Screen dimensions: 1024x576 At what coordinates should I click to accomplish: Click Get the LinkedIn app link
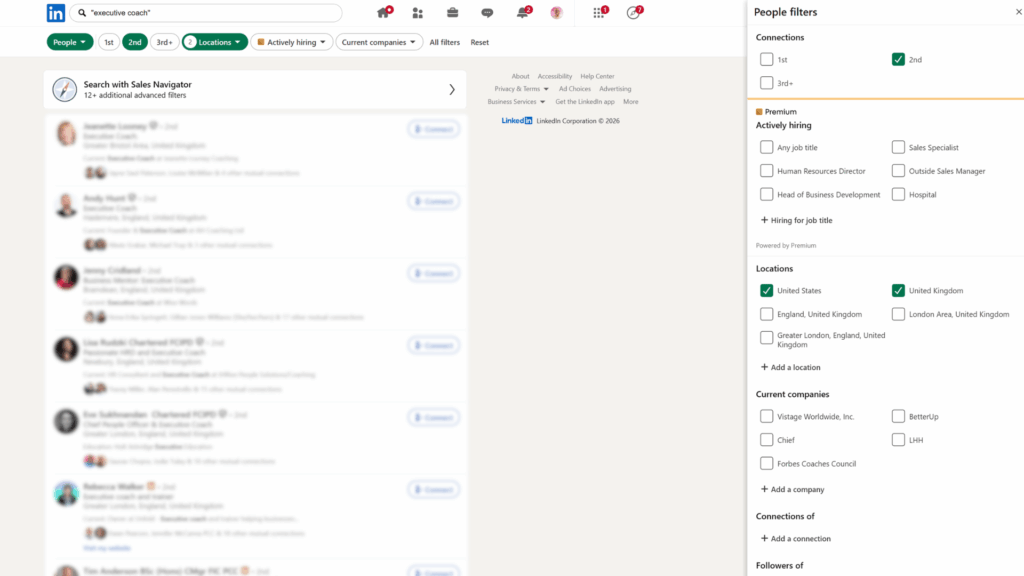tap(584, 102)
